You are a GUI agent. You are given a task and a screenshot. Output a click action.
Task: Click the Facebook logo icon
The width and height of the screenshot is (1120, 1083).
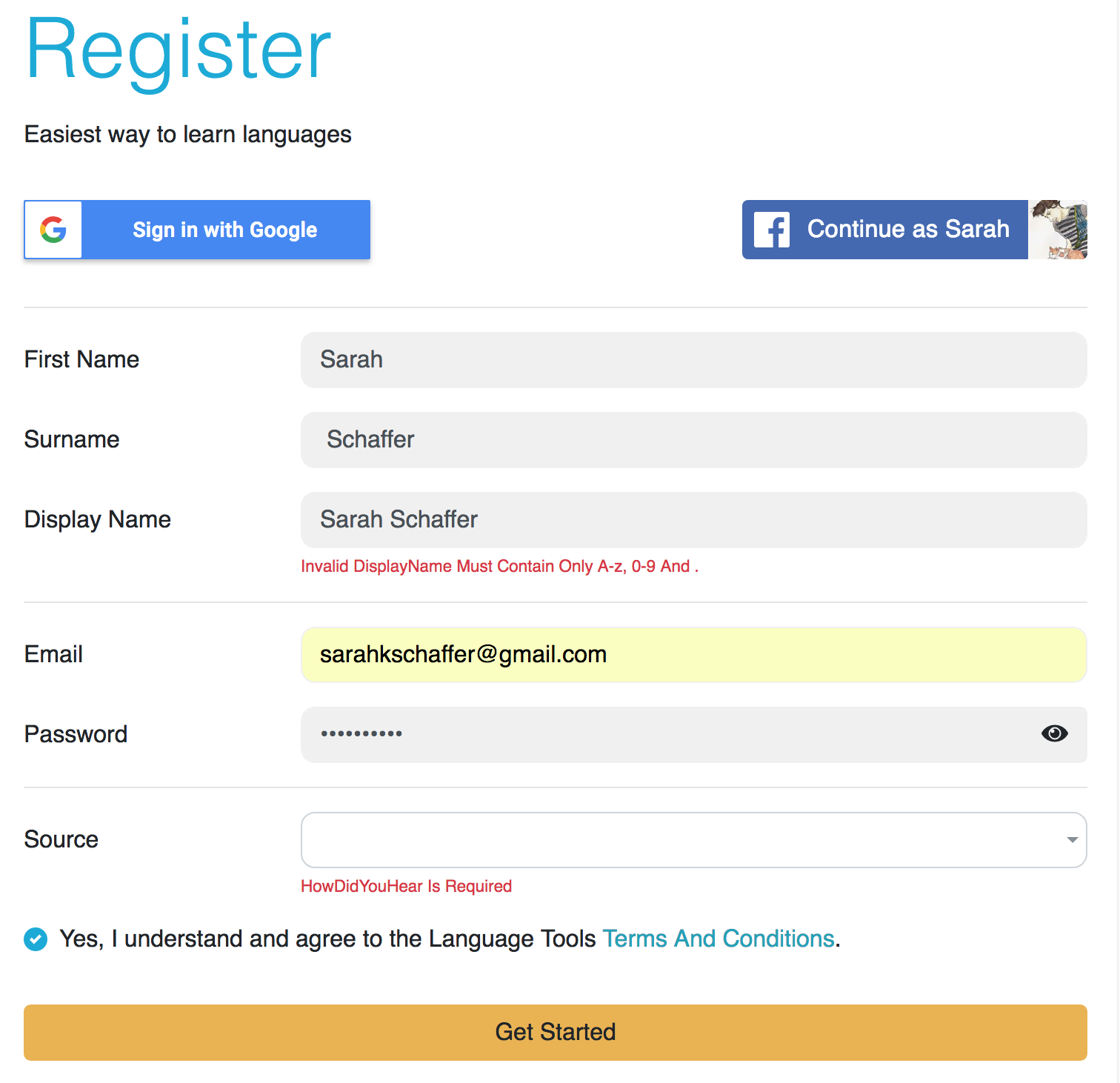pyautogui.click(x=772, y=230)
